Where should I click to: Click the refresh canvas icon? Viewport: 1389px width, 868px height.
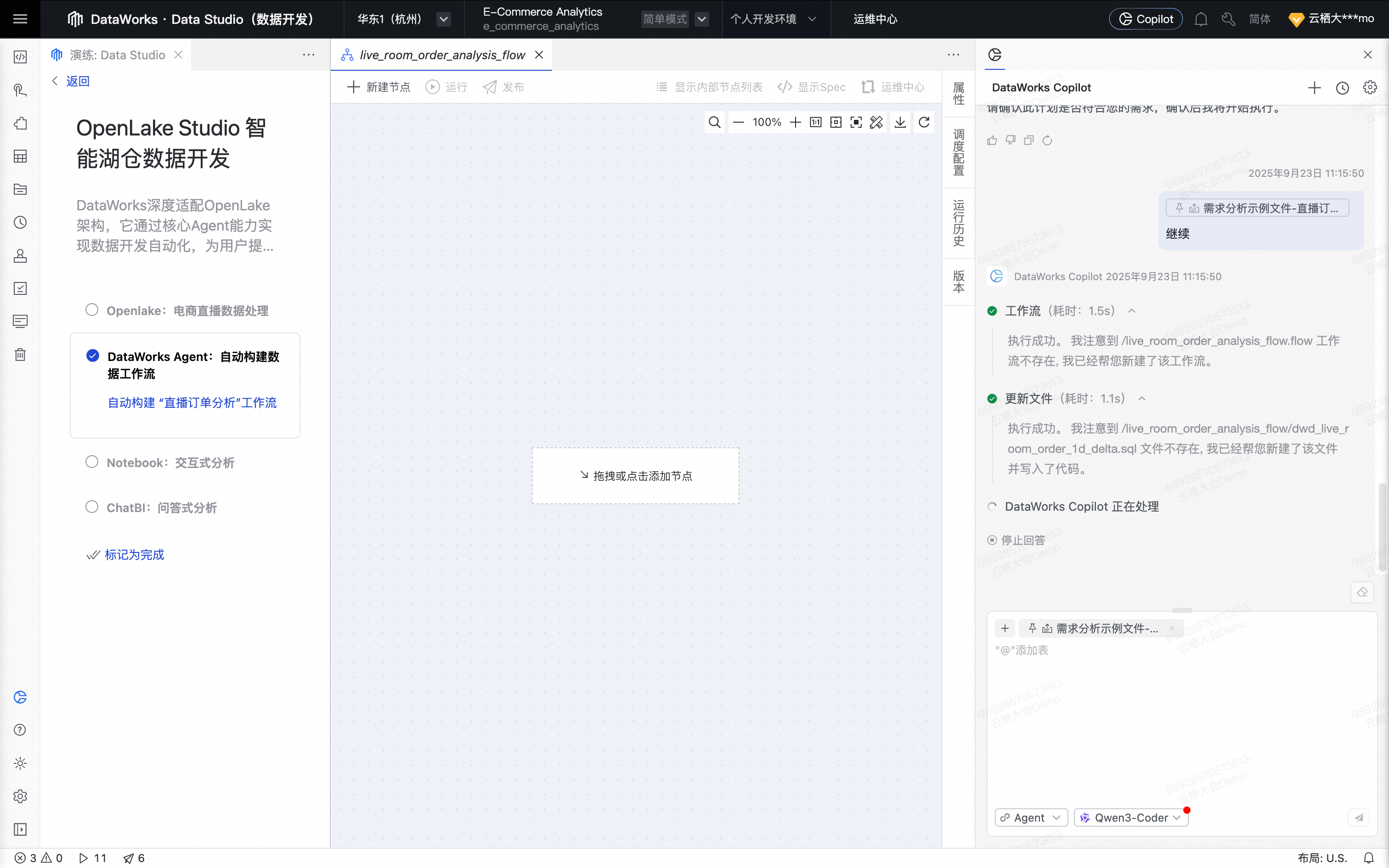click(924, 122)
